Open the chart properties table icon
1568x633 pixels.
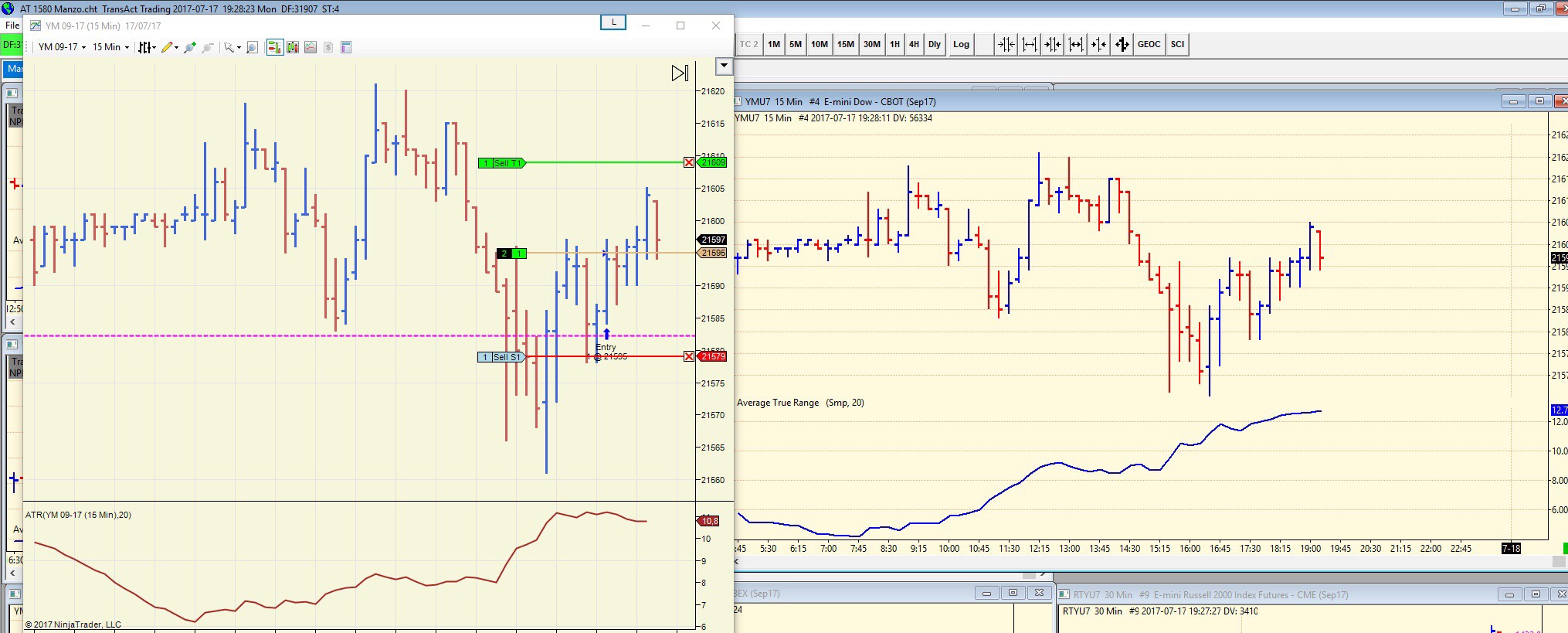point(346,47)
